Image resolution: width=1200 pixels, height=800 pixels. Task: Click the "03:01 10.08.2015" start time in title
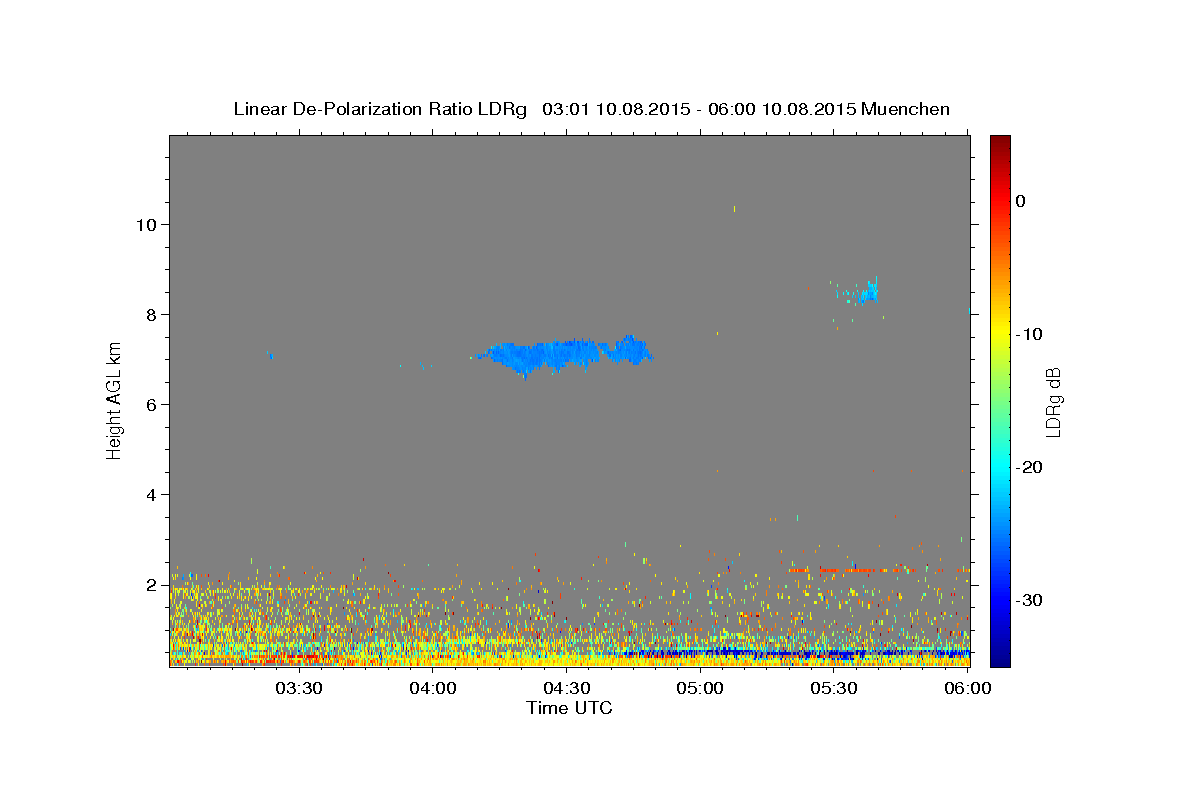click(615, 109)
